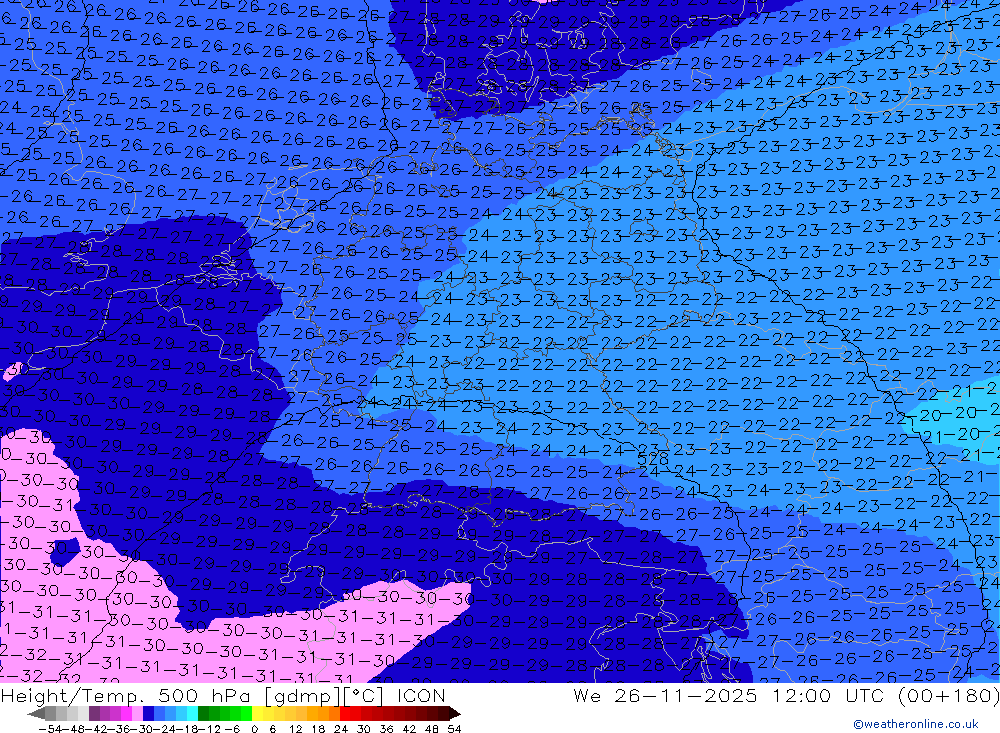Pick the yellow legend swatch at 0
The image size is (1000, 733).
tap(258, 713)
